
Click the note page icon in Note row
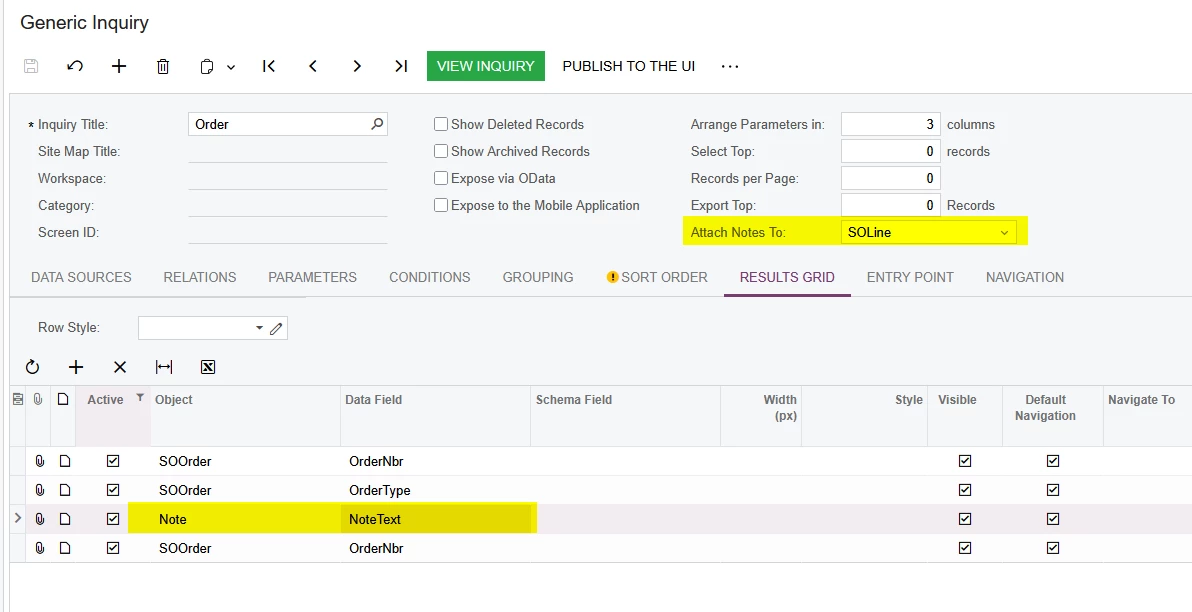click(65, 519)
